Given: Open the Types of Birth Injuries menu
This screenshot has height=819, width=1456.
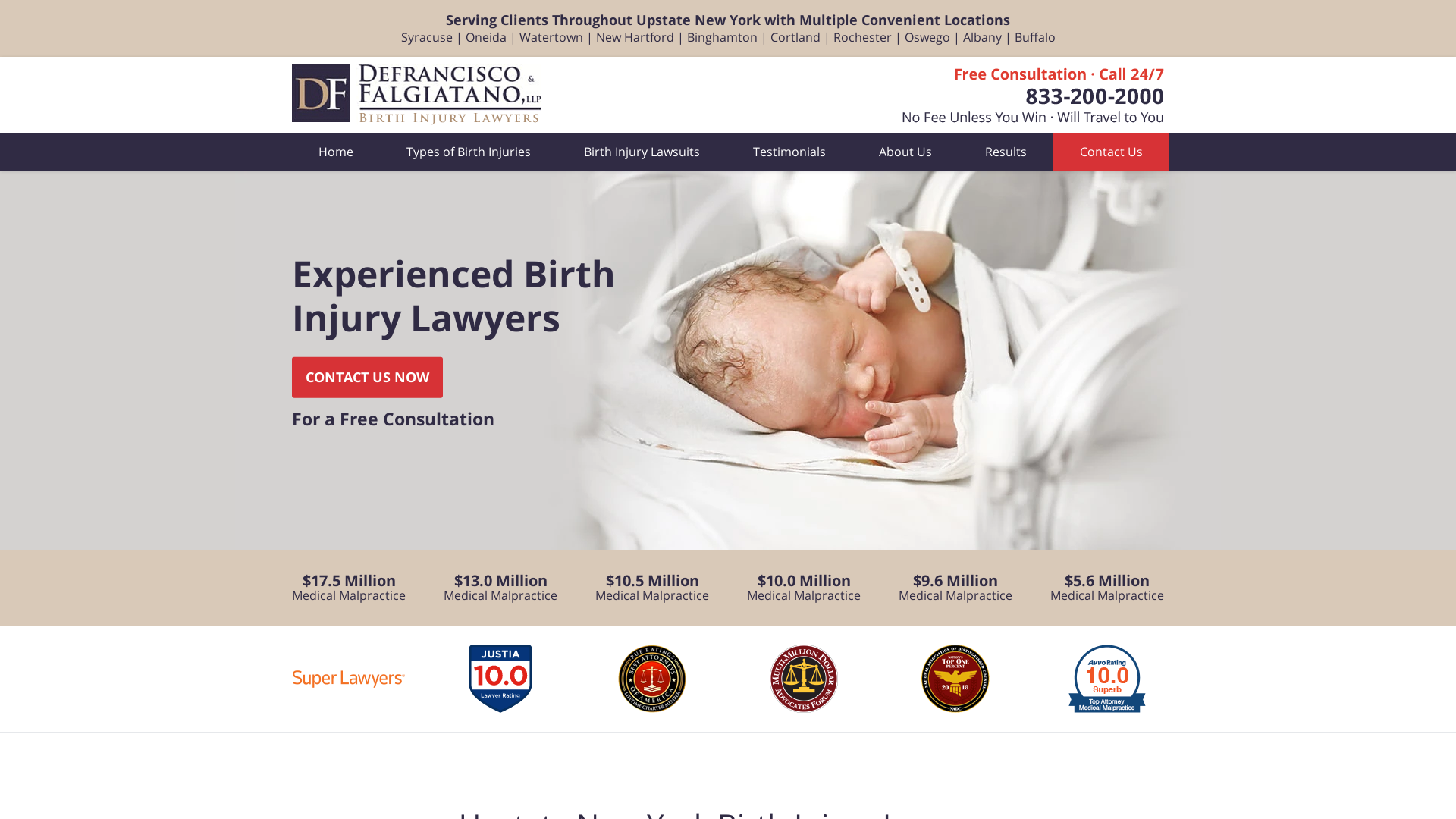Looking at the screenshot, I should point(469,152).
